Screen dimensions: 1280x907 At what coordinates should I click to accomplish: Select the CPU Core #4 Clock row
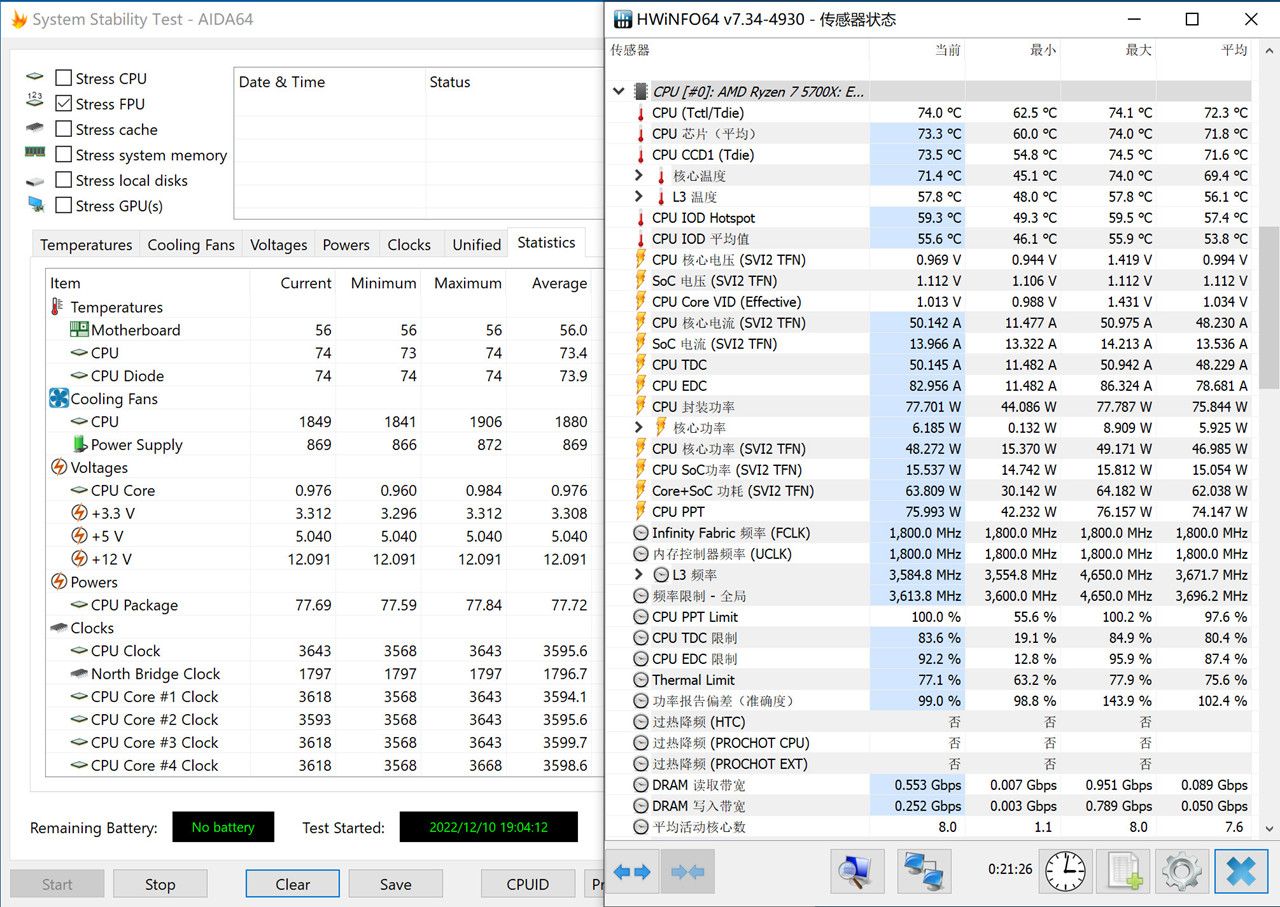click(x=320, y=766)
